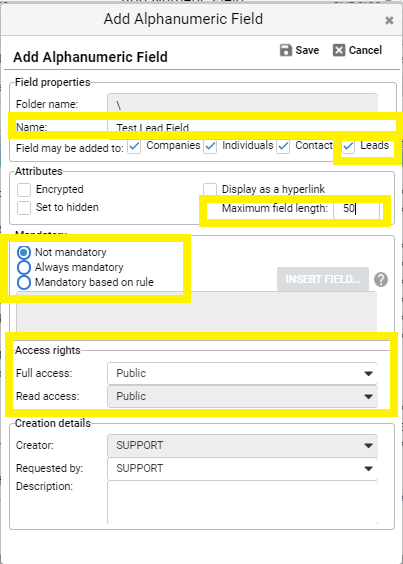This screenshot has width=403, height=564.
Task: Open the Read access dropdown
Action: click(243, 396)
